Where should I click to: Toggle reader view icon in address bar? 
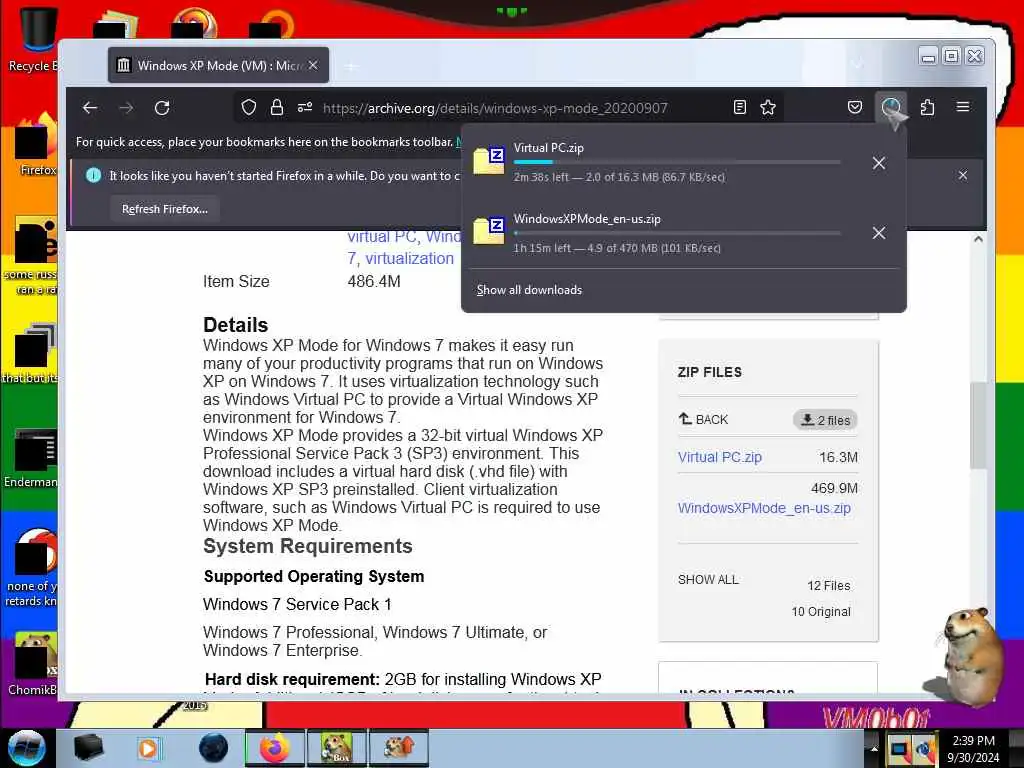[x=740, y=107]
